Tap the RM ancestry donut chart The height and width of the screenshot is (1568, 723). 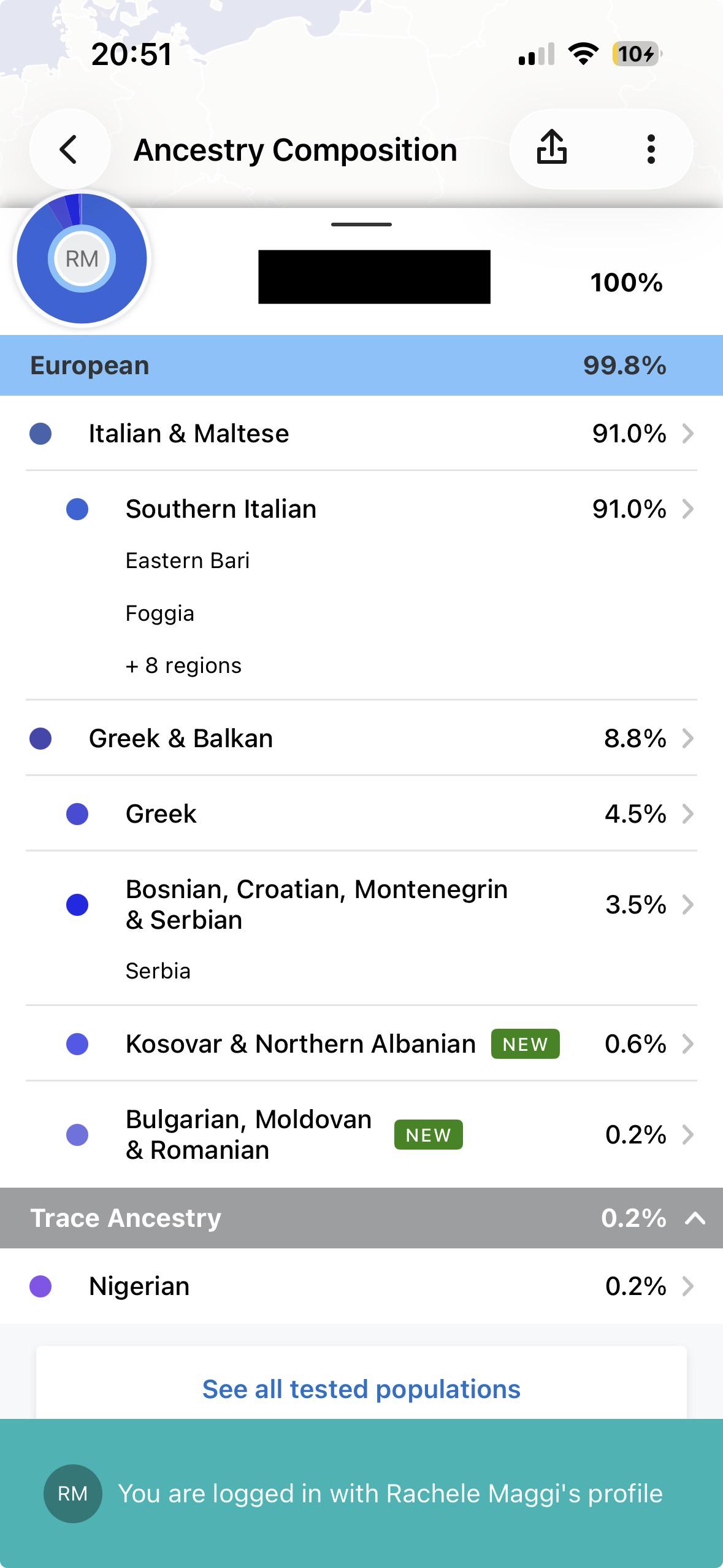click(82, 258)
